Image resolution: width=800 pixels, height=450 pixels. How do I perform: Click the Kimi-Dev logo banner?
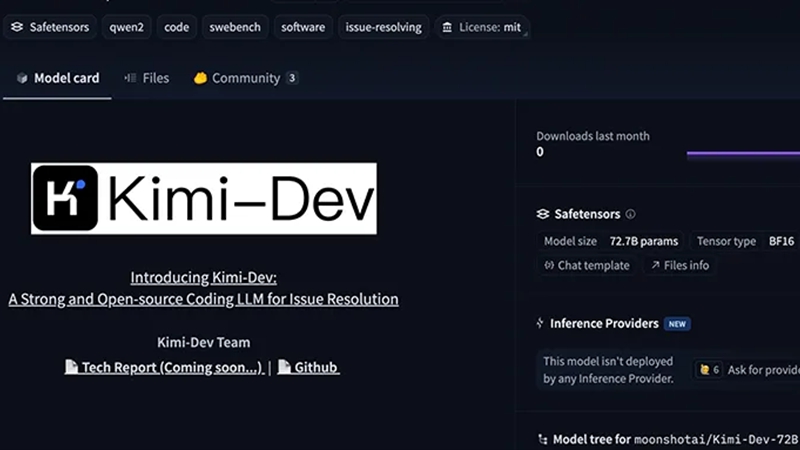coord(204,198)
